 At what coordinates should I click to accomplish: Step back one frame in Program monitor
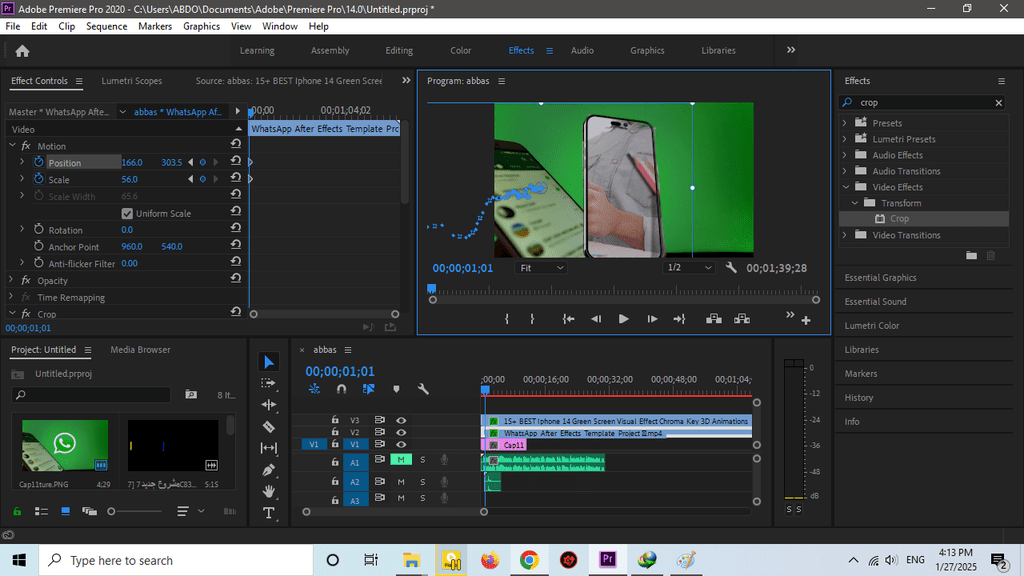click(x=596, y=319)
